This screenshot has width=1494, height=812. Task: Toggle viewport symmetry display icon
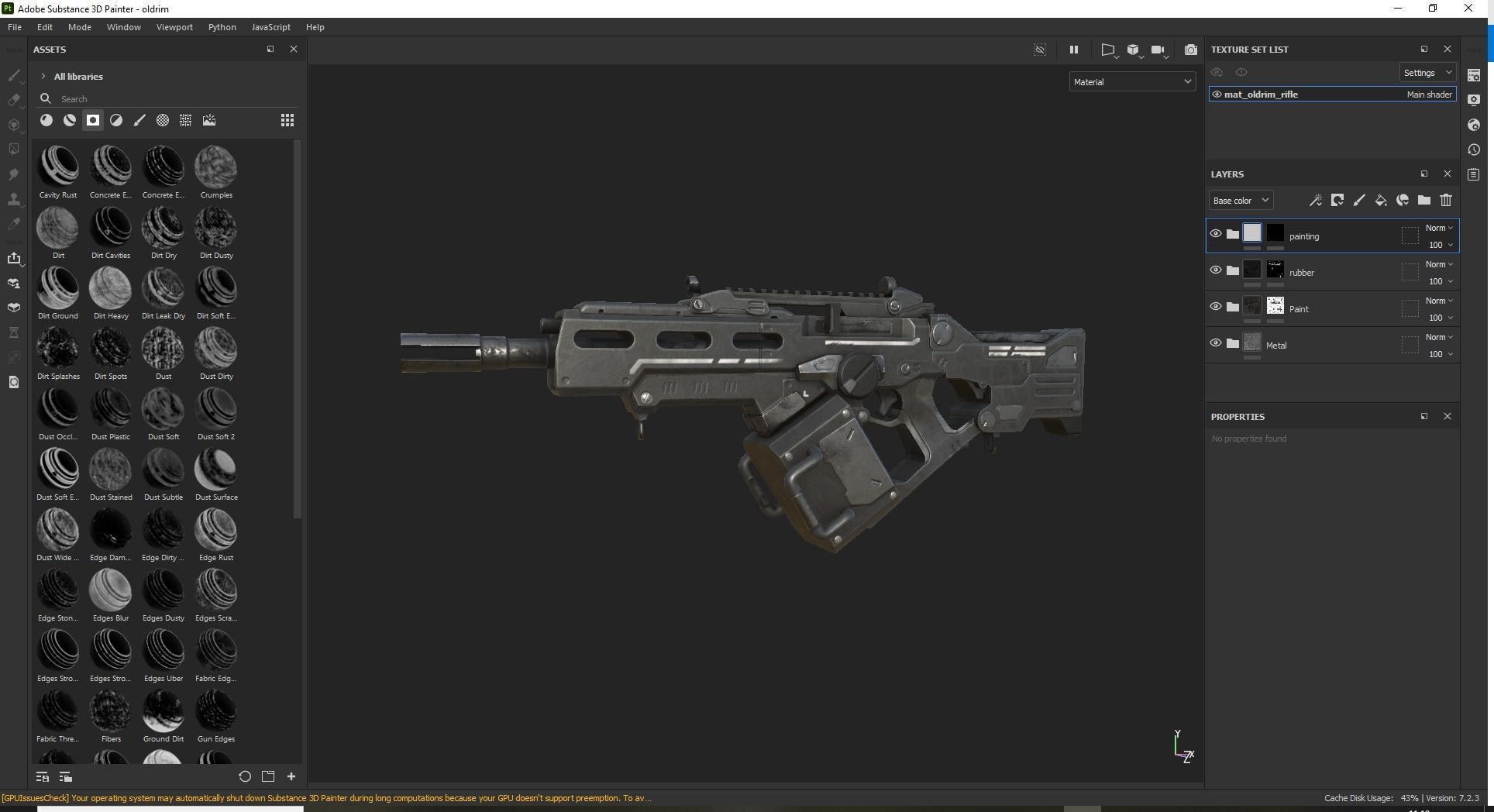click(1040, 50)
